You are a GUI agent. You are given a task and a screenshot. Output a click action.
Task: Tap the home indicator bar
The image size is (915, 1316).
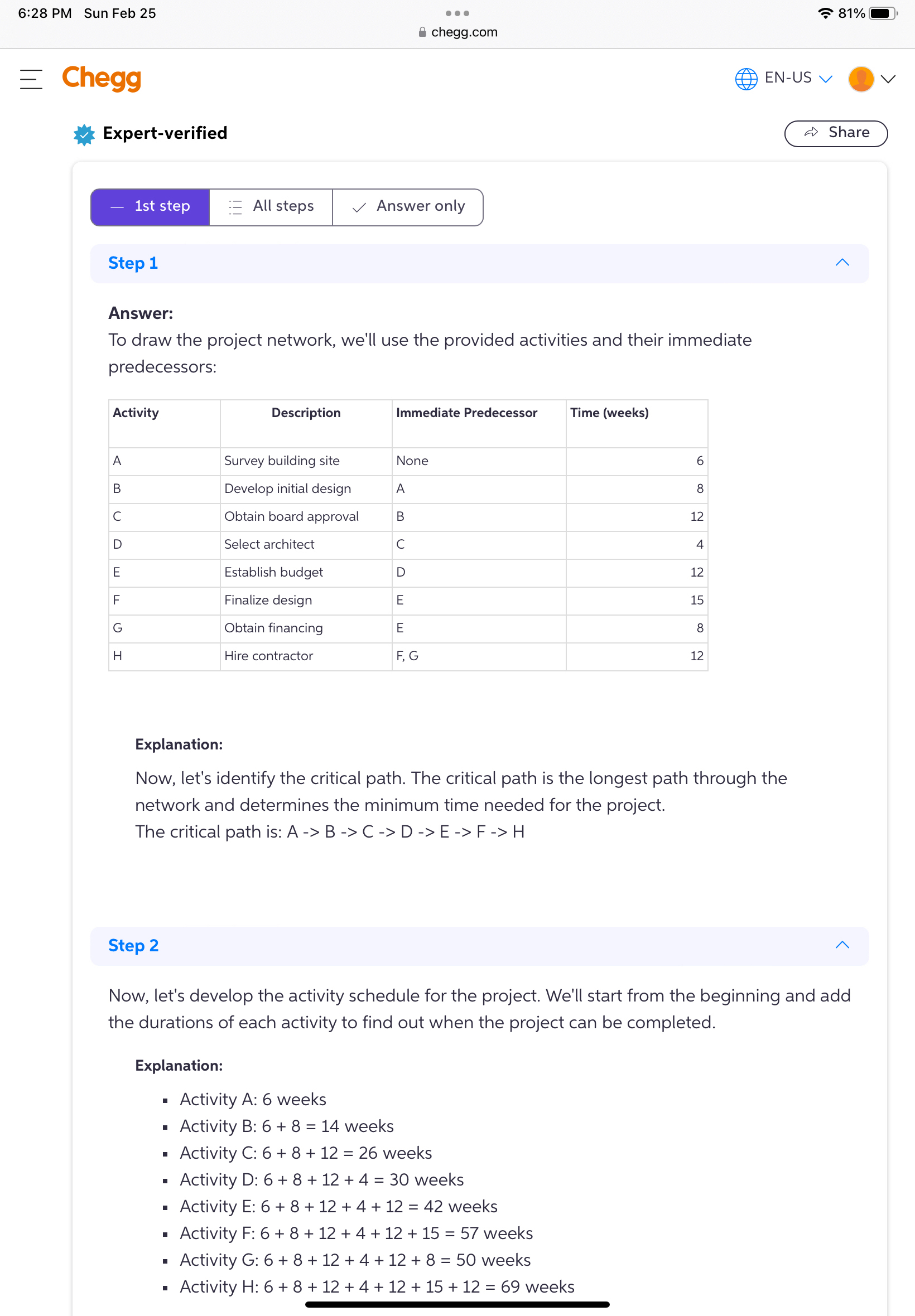point(457,1304)
